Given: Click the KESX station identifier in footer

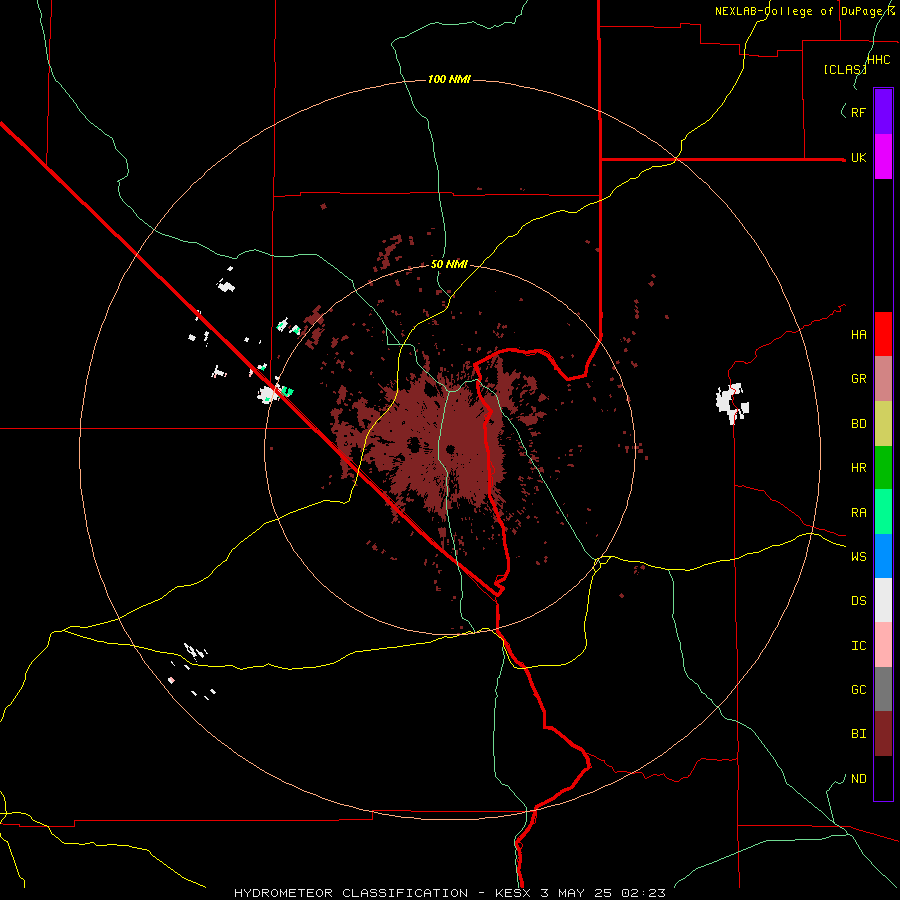Looking at the screenshot, I should pyautogui.click(x=514, y=893).
